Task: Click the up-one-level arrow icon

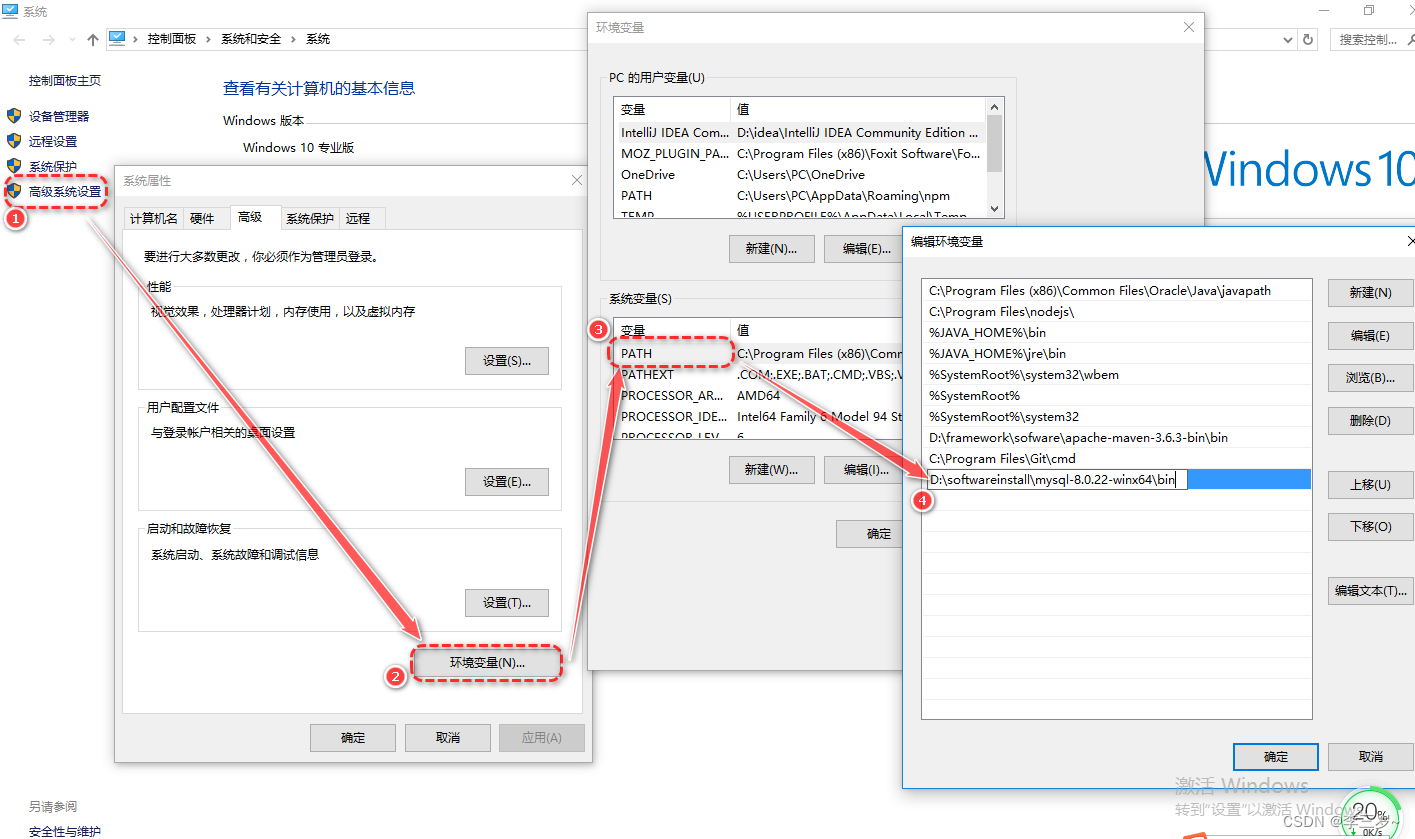Action: point(93,39)
